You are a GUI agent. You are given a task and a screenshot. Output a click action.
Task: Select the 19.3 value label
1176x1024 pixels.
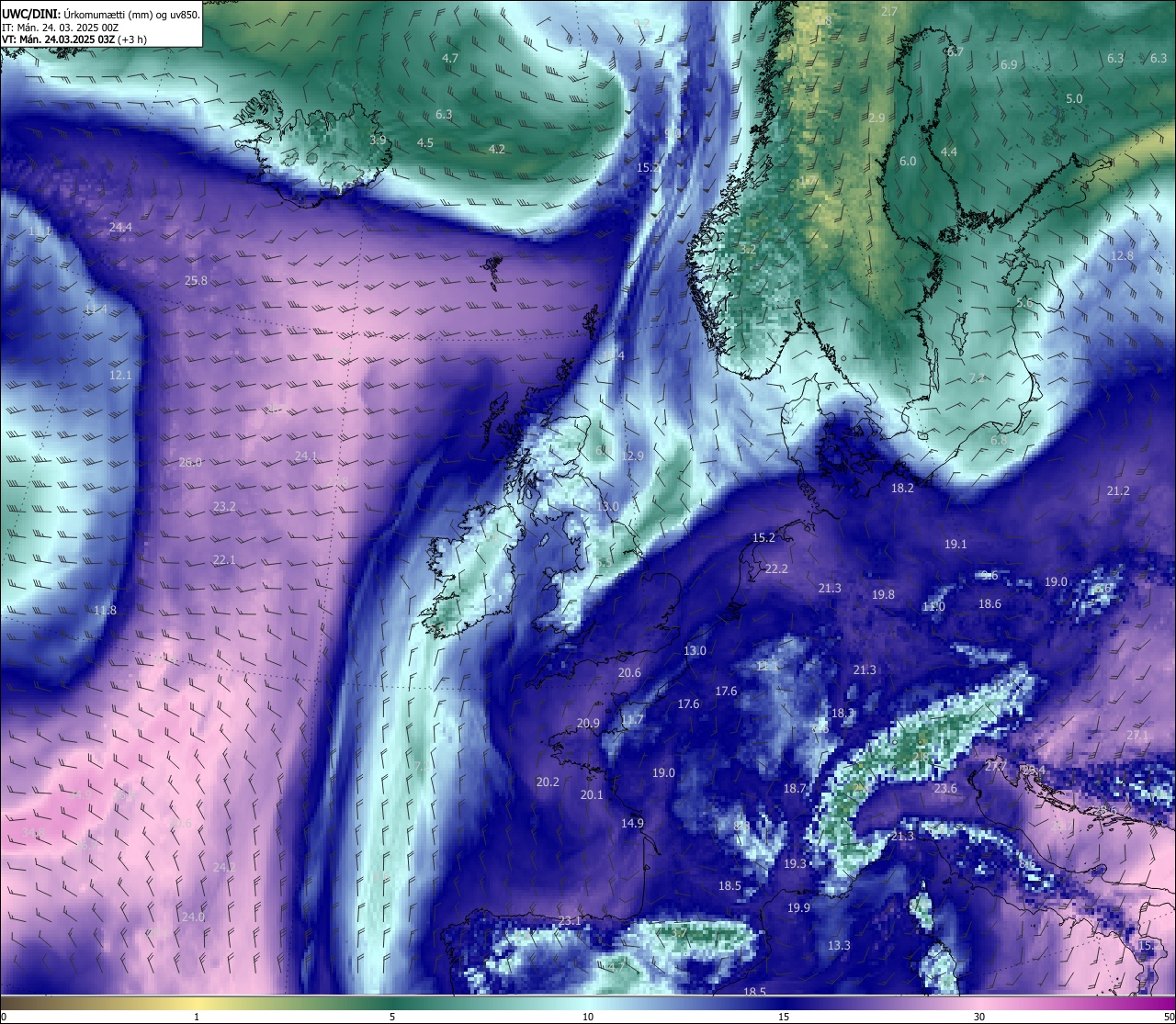coord(795,864)
